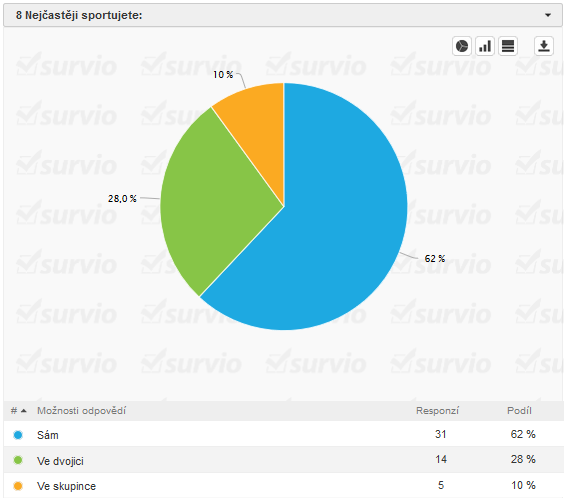567x498 pixels.
Task: Collapse question 8 with dropdown arrow
Action: pos(548,15)
